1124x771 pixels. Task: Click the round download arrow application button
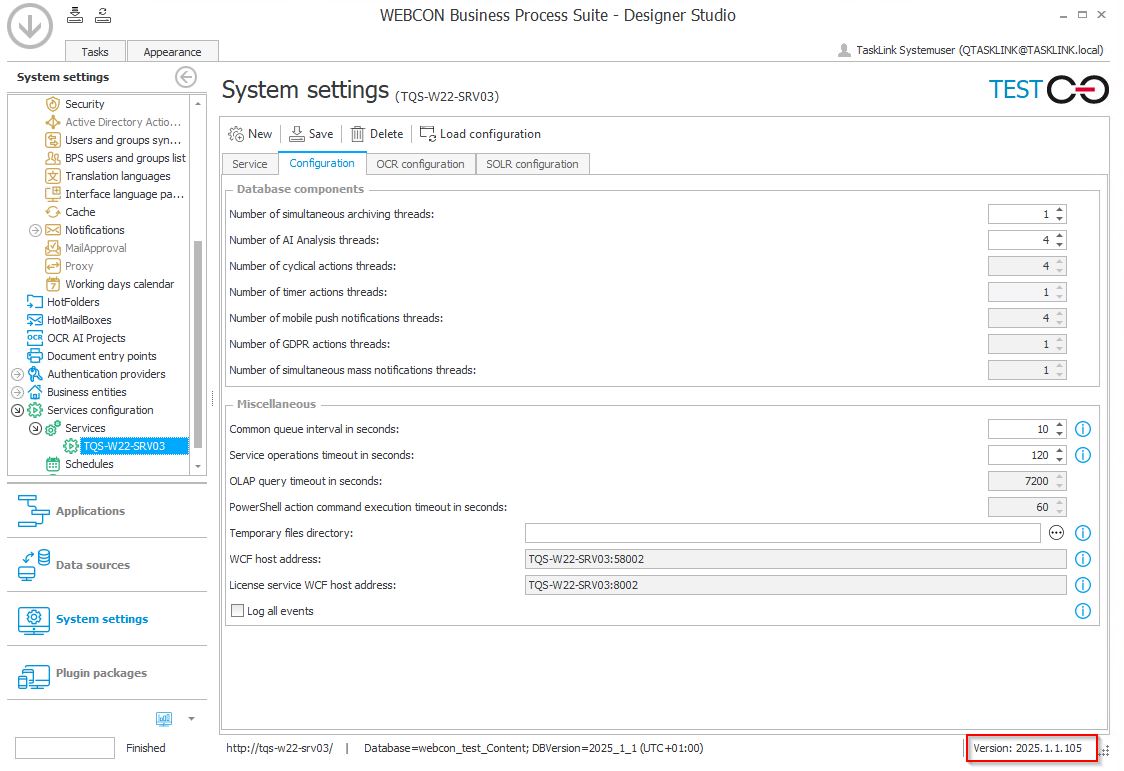point(29,26)
